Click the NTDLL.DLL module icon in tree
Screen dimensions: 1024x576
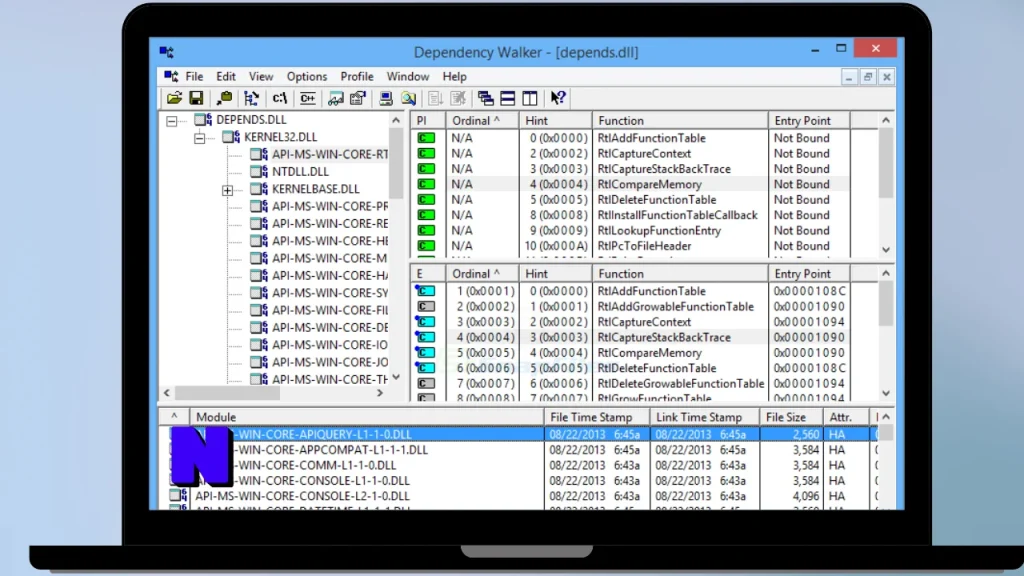tap(259, 172)
